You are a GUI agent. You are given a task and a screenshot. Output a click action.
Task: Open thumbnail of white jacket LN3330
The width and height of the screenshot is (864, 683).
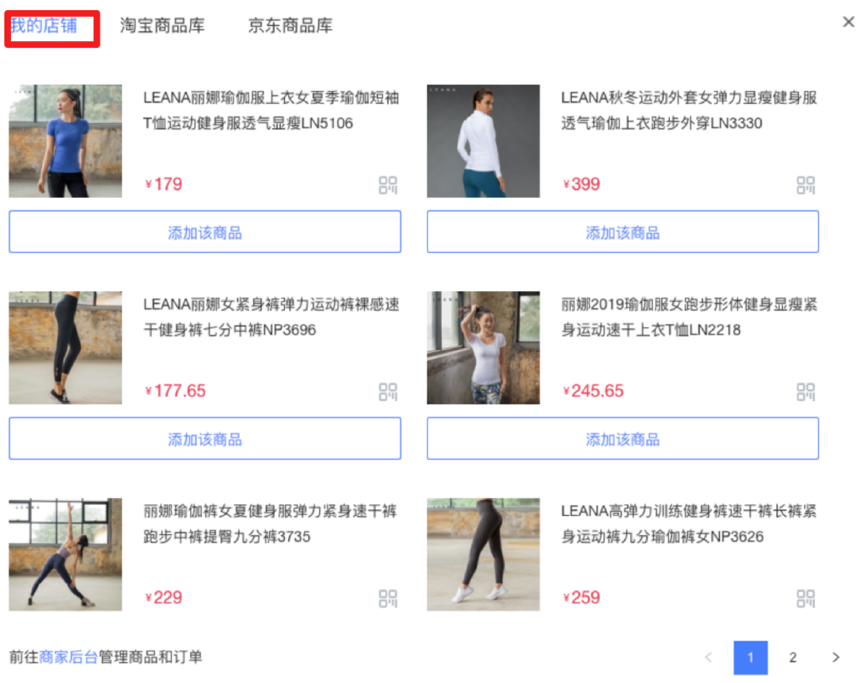click(x=483, y=141)
